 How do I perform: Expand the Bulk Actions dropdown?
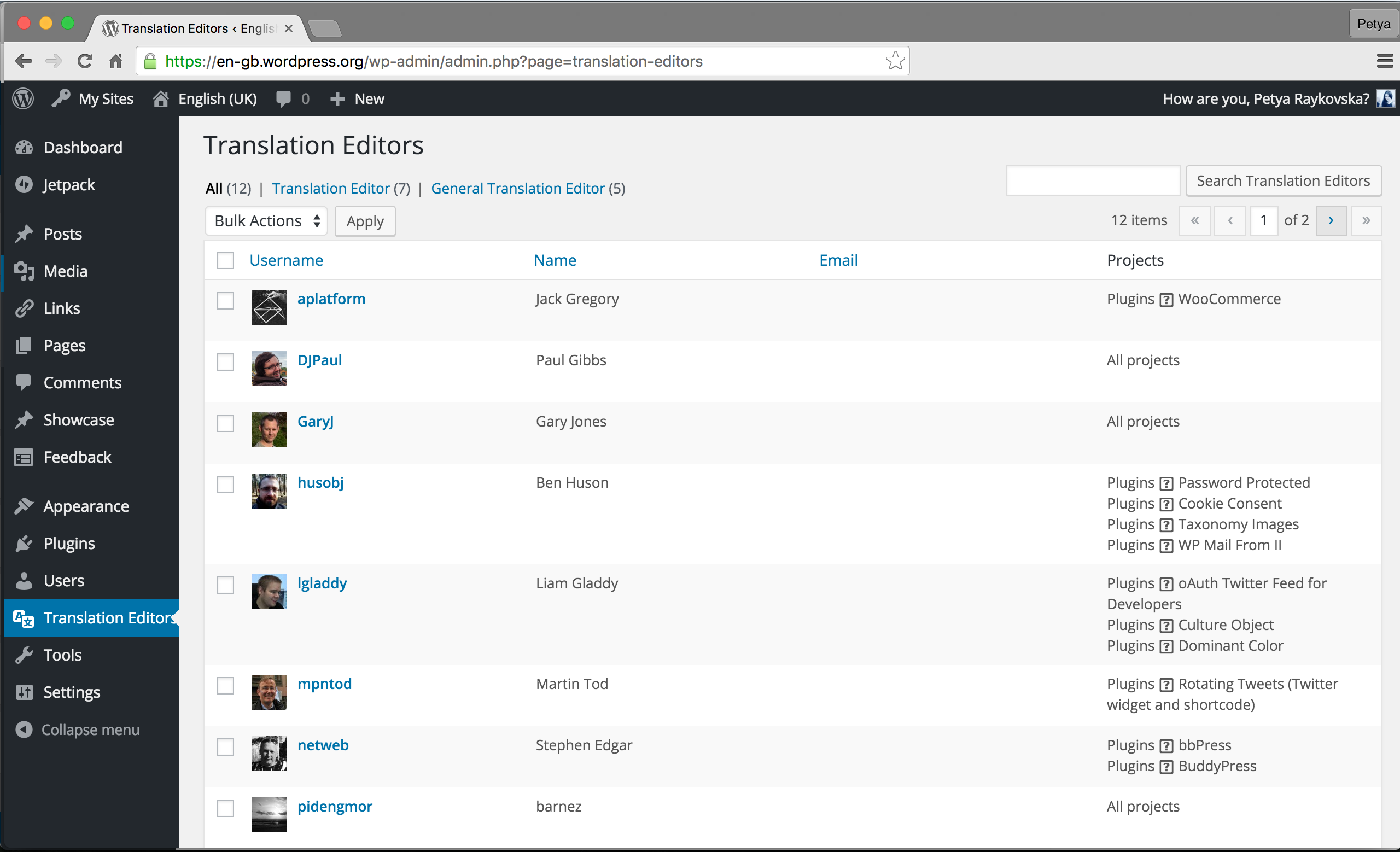(x=265, y=220)
